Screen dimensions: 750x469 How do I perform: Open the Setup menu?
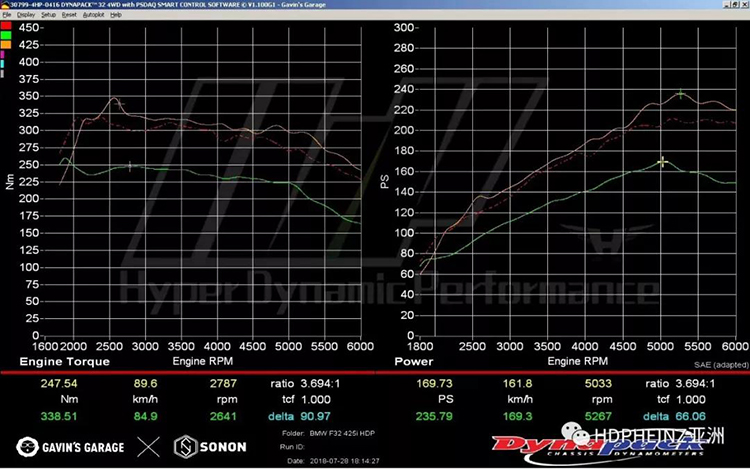coord(49,16)
